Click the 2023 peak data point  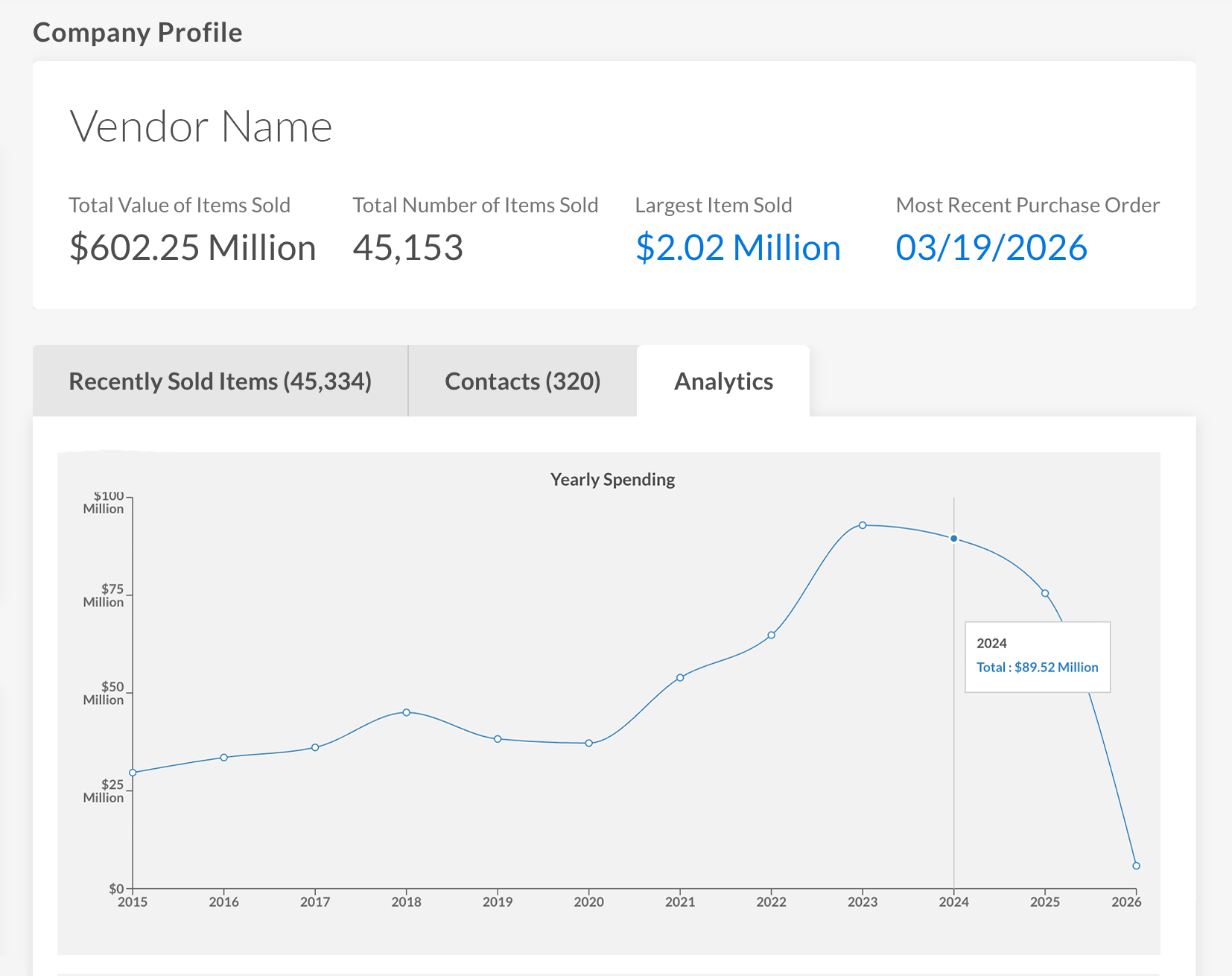click(863, 525)
